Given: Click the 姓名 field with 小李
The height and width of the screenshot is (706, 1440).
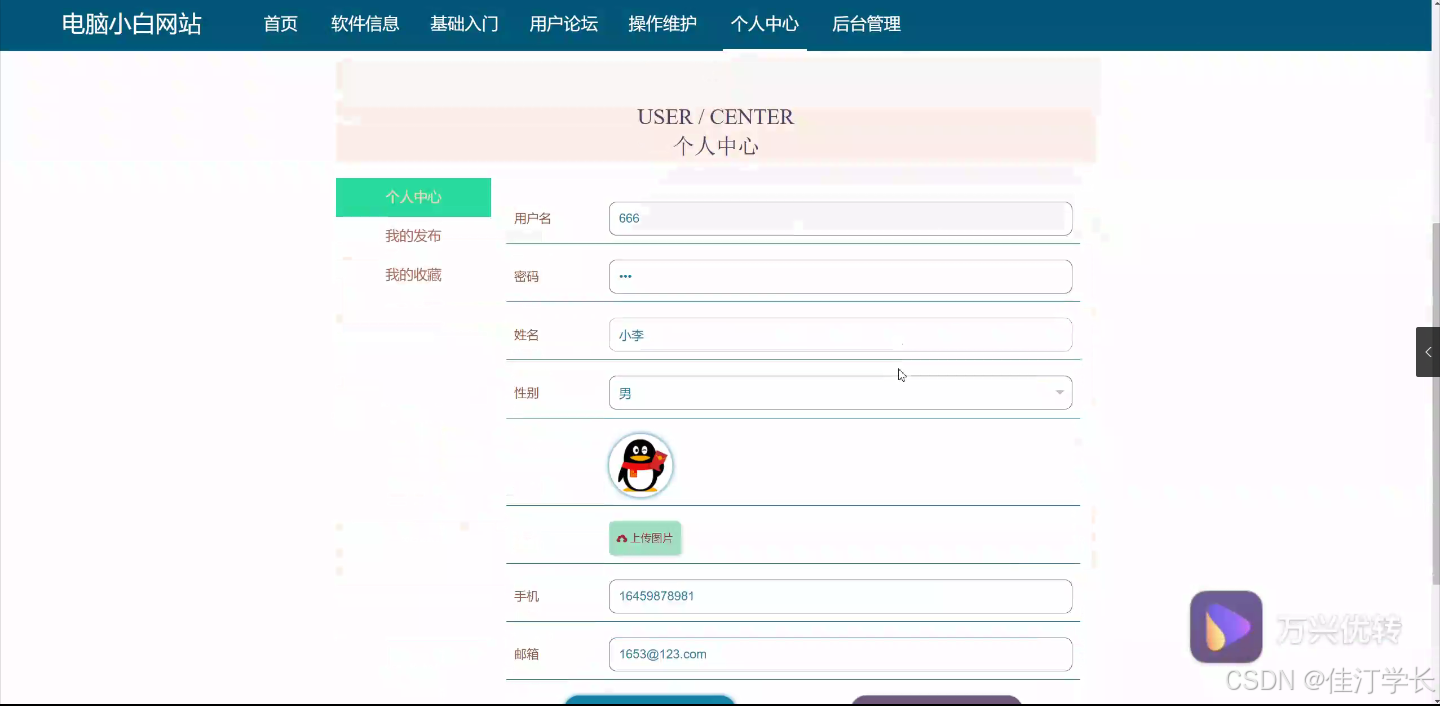Looking at the screenshot, I should point(840,335).
